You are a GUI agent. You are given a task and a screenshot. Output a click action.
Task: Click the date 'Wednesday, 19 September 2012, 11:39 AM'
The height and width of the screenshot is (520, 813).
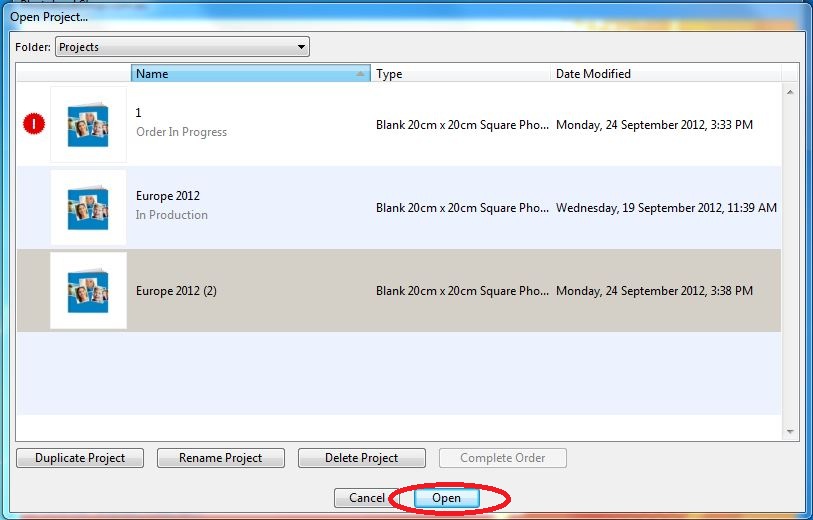(666, 208)
